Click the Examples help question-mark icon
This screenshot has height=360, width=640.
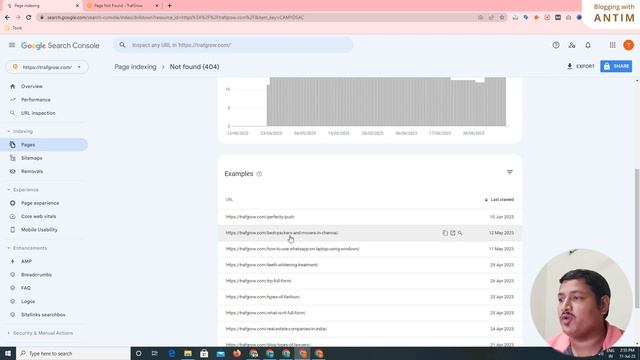[x=259, y=174]
